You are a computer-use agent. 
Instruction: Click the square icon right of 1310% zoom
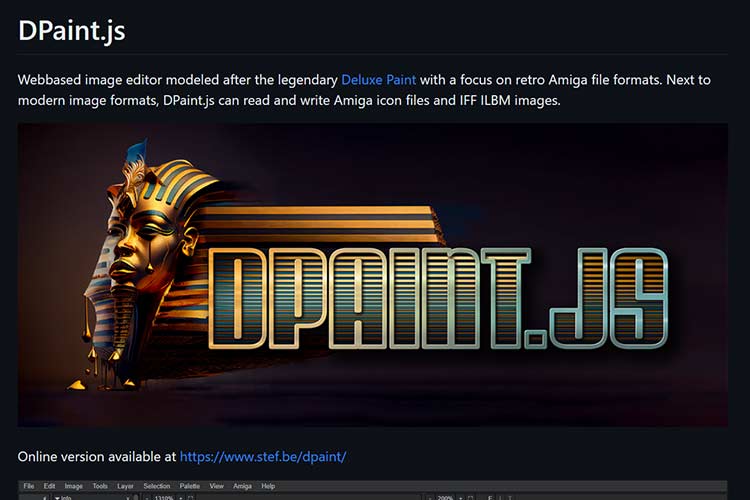click(190, 497)
